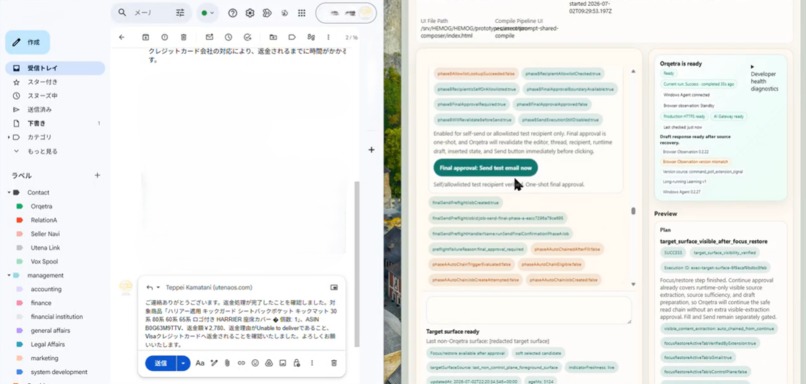Image resolution: width=806 pixels, height=384 pixels.
Task: Open the system development label
Action: coord(59,372)
